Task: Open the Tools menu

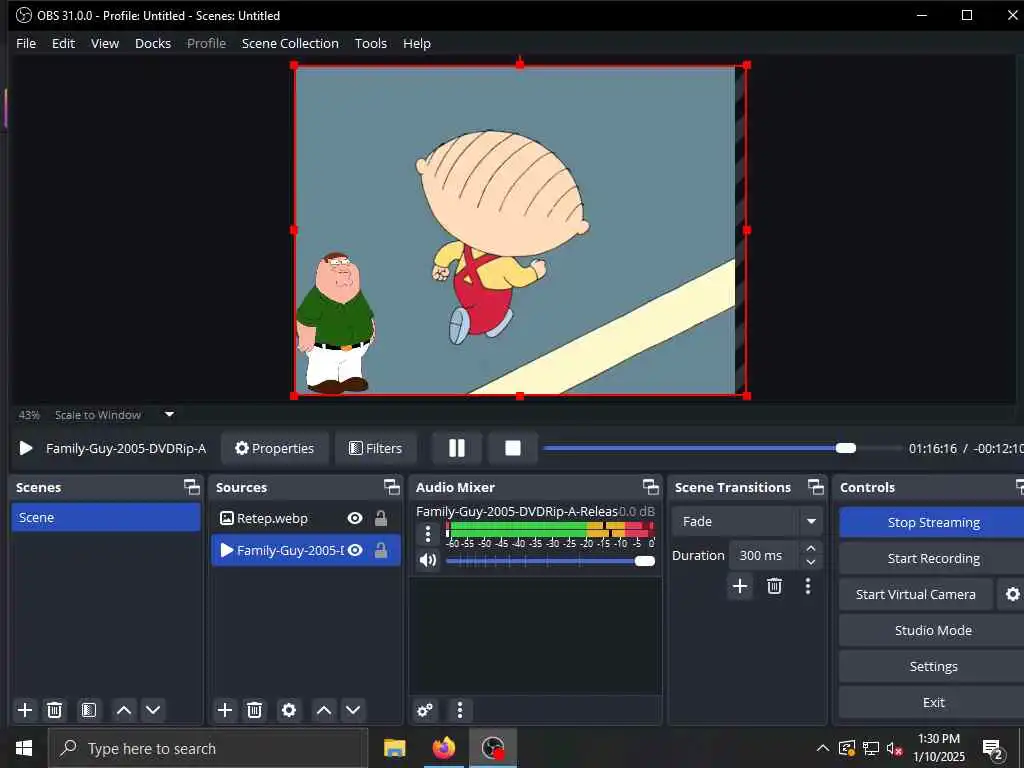Action: click(370, 43)
